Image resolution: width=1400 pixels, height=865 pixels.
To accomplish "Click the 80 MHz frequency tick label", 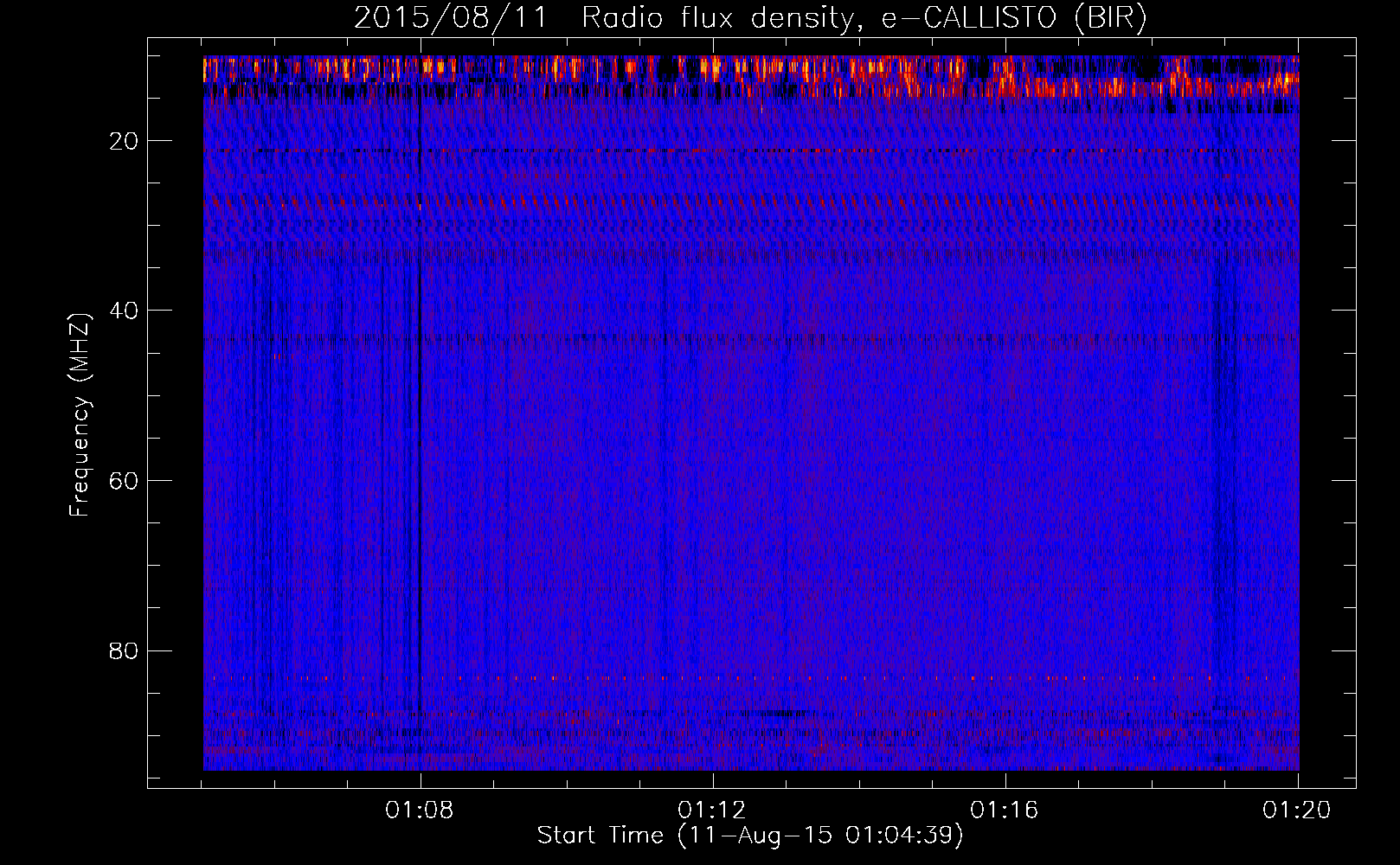I will point(125,650).
